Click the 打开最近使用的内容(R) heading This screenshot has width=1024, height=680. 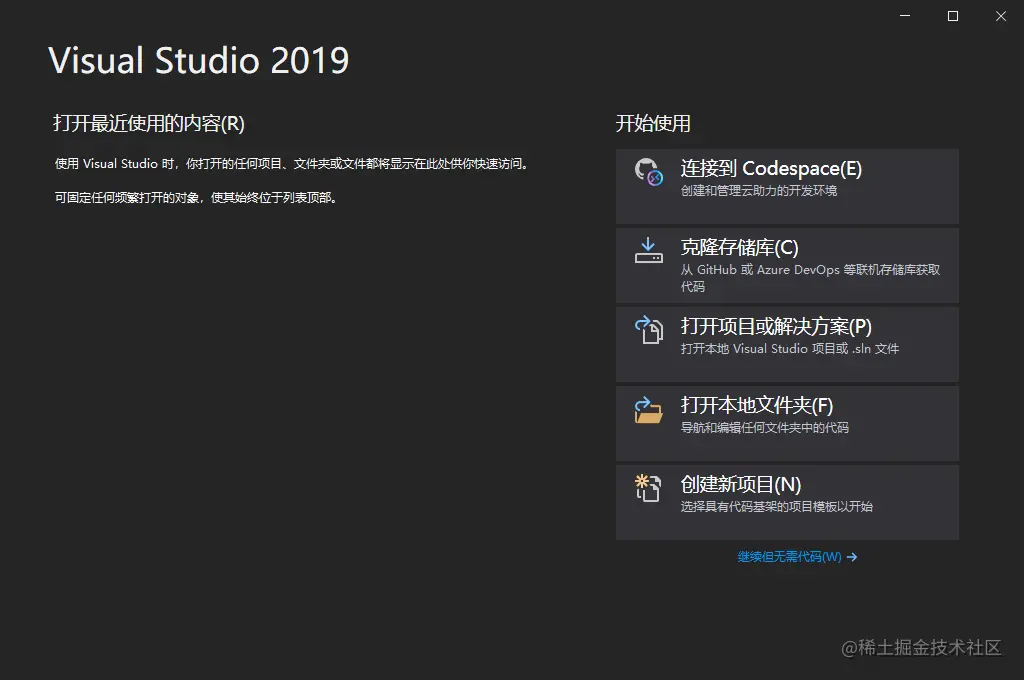click(x=149, y=123)
